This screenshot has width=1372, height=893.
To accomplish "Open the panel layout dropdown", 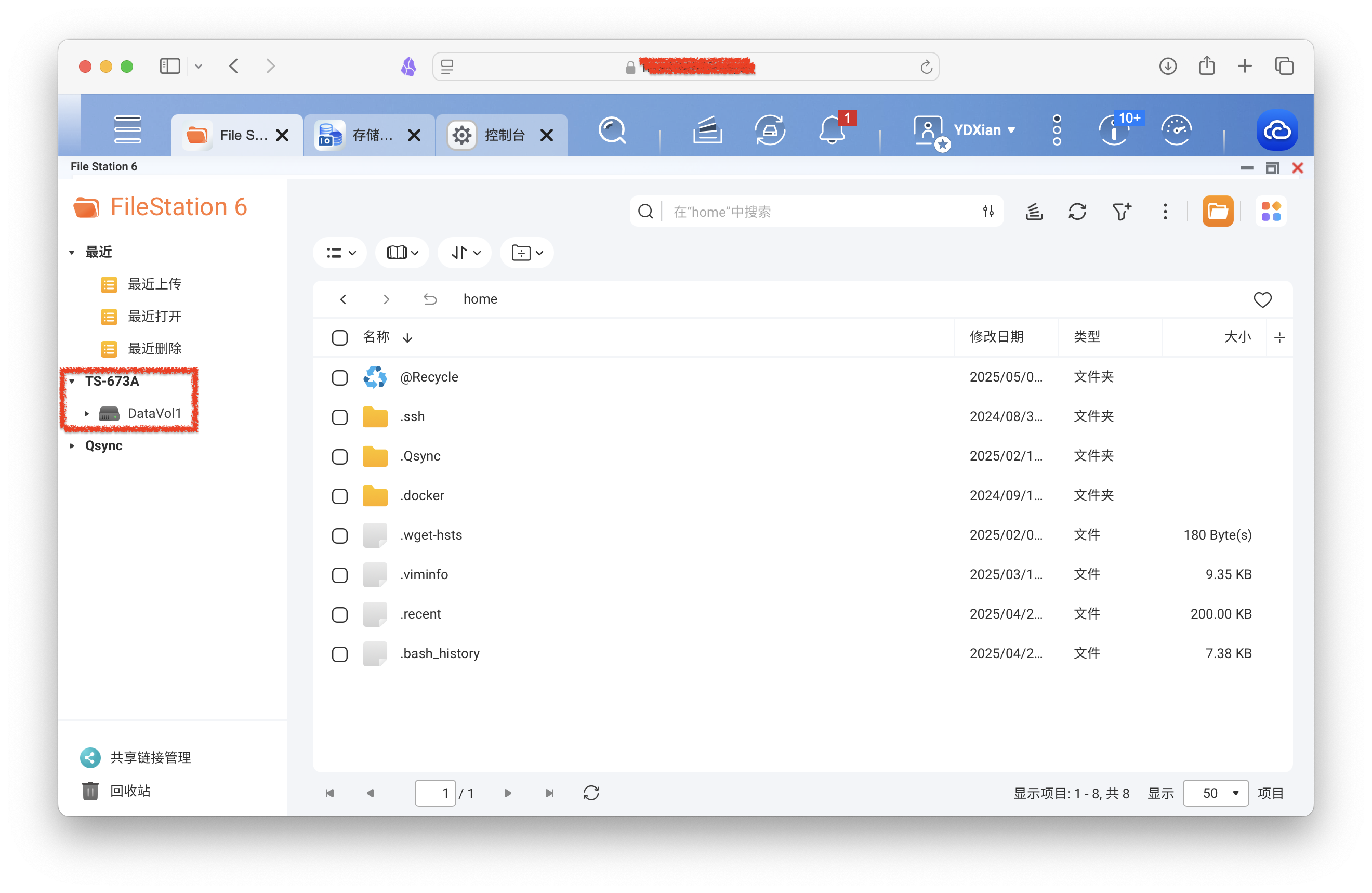I will click(402, 253).
